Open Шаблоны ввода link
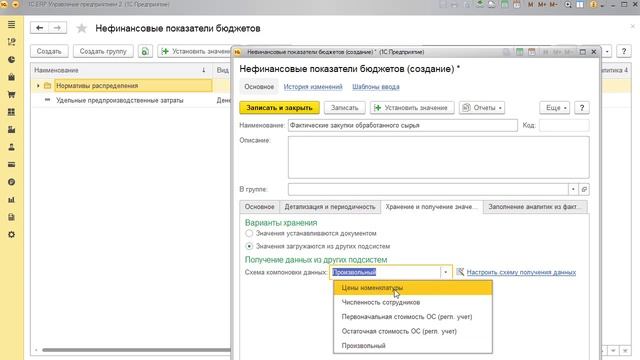Image resolution: width=640 pixels, height=360 pixels. pos(376,87)
